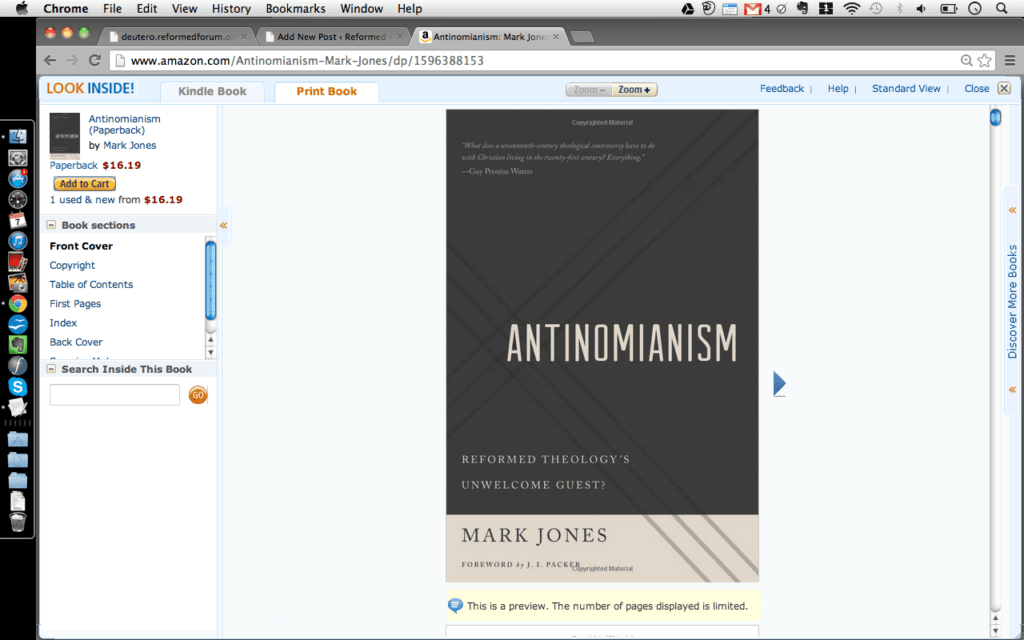The image size is (1024, 640).
Task: Expand Discover More Books bottom chevron
Action: 1012,390
